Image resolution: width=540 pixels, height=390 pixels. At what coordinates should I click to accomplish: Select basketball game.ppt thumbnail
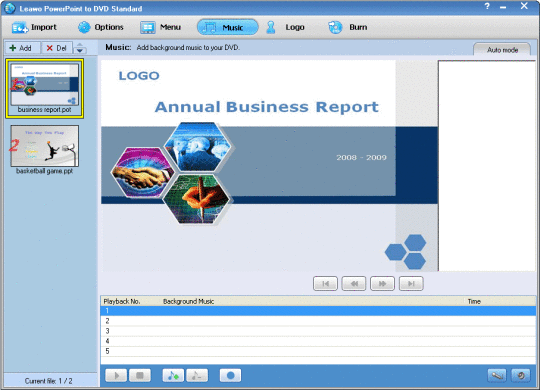pos(44,150)
